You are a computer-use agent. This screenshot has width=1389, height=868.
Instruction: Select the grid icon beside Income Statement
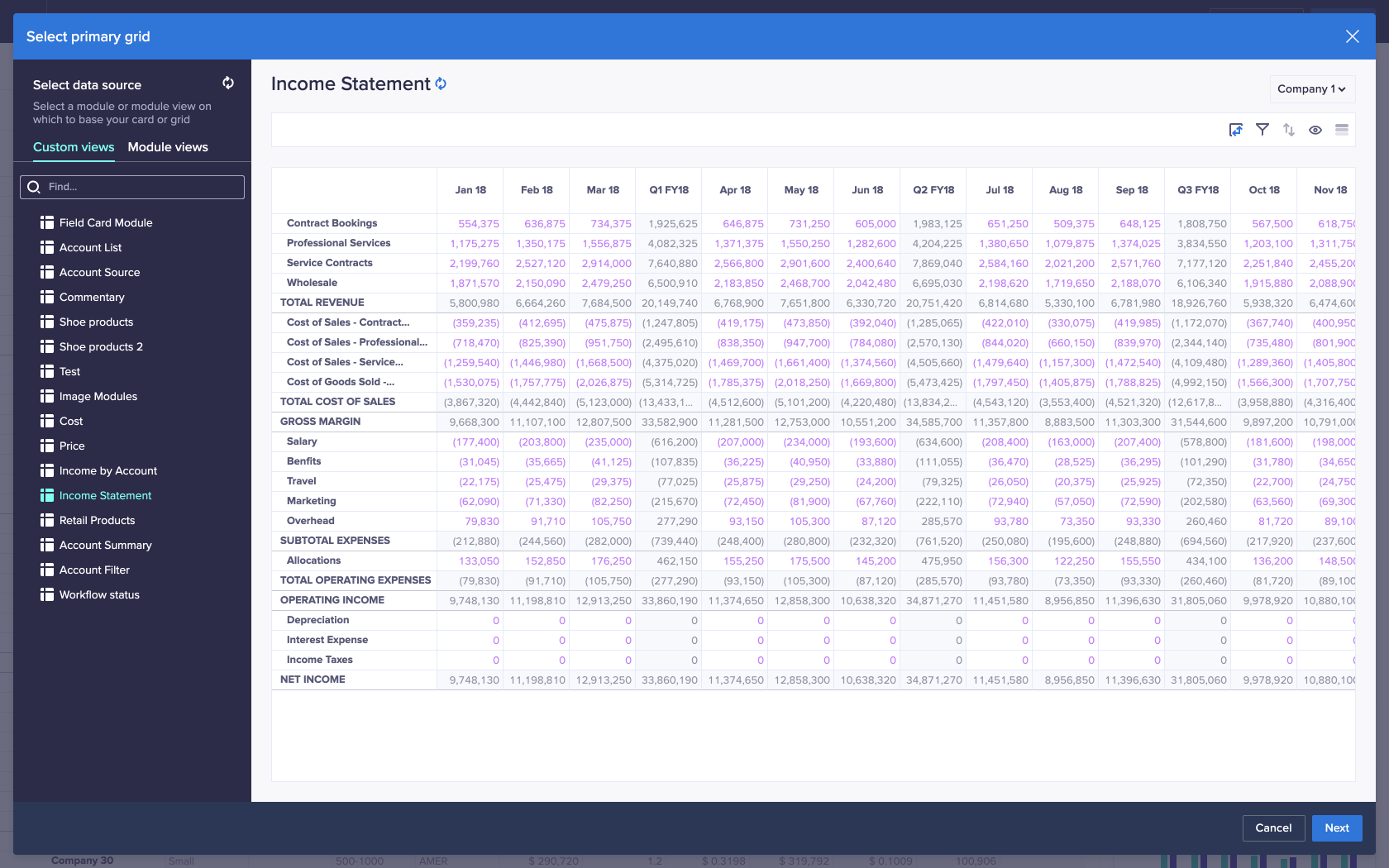(46, 495)
